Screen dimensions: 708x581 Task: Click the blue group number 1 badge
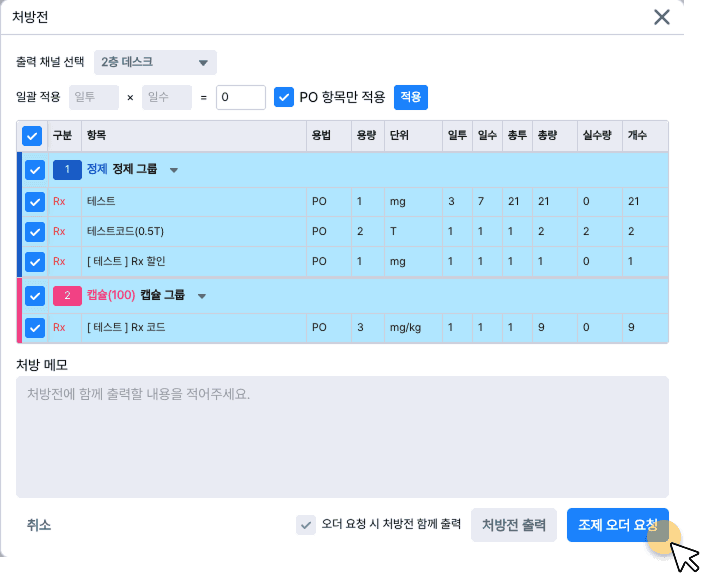67,170
